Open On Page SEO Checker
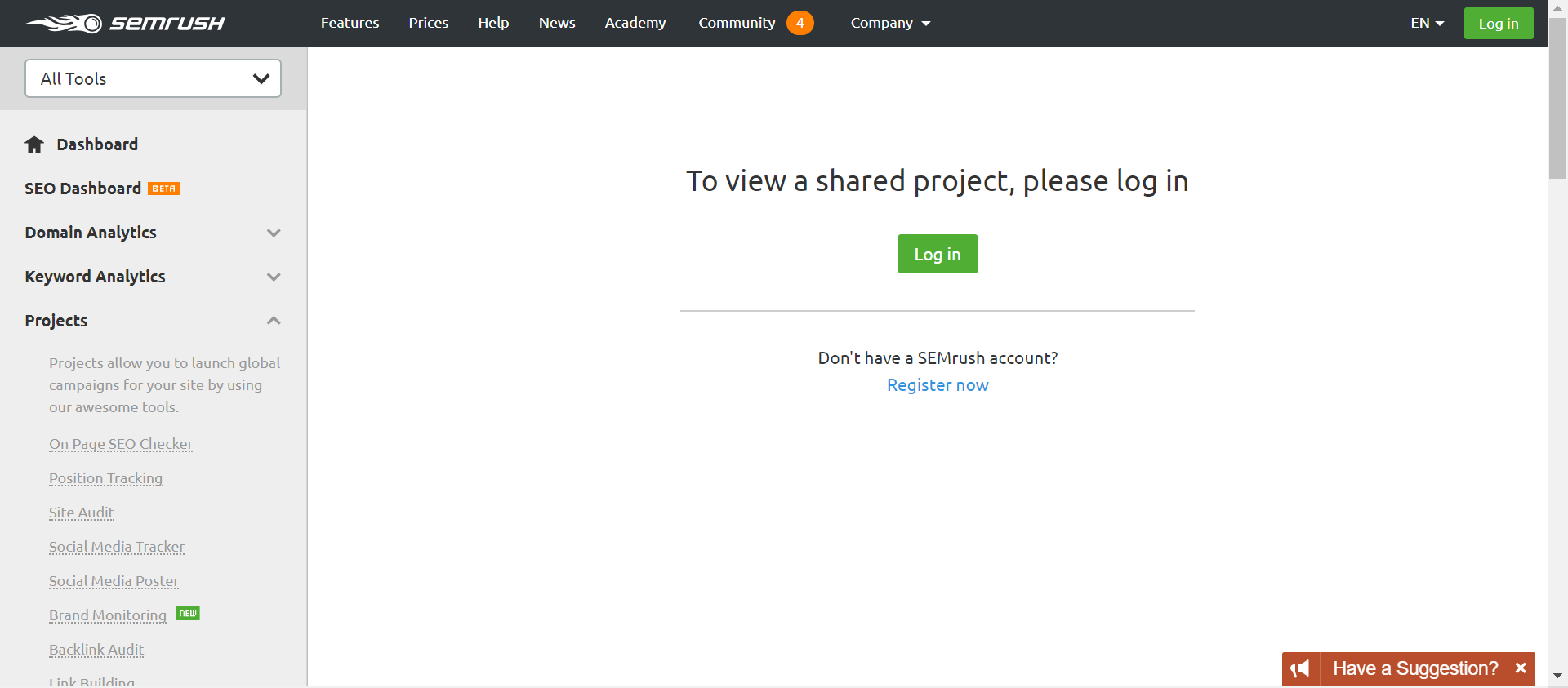Viewport: 1568px width, 688px height. (x=121, y=444)
